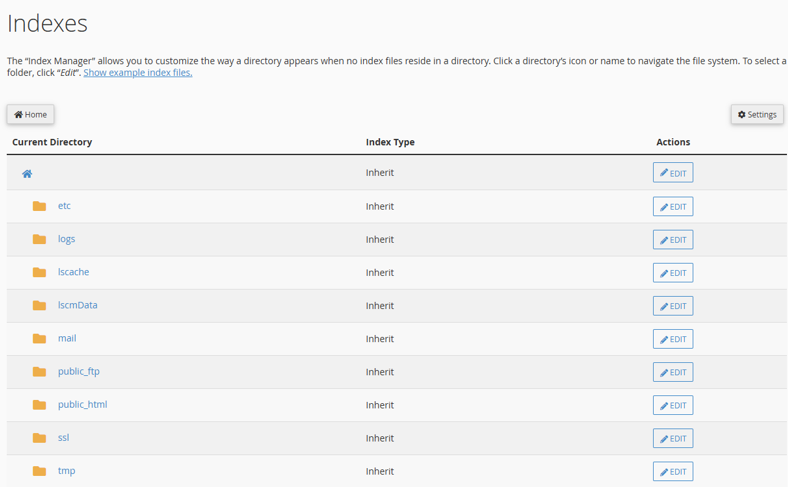Image resolution: width=788 pixels, height=487 pixels.
Task: Edit index settings for etc folder
Action: tap(672, 207)
